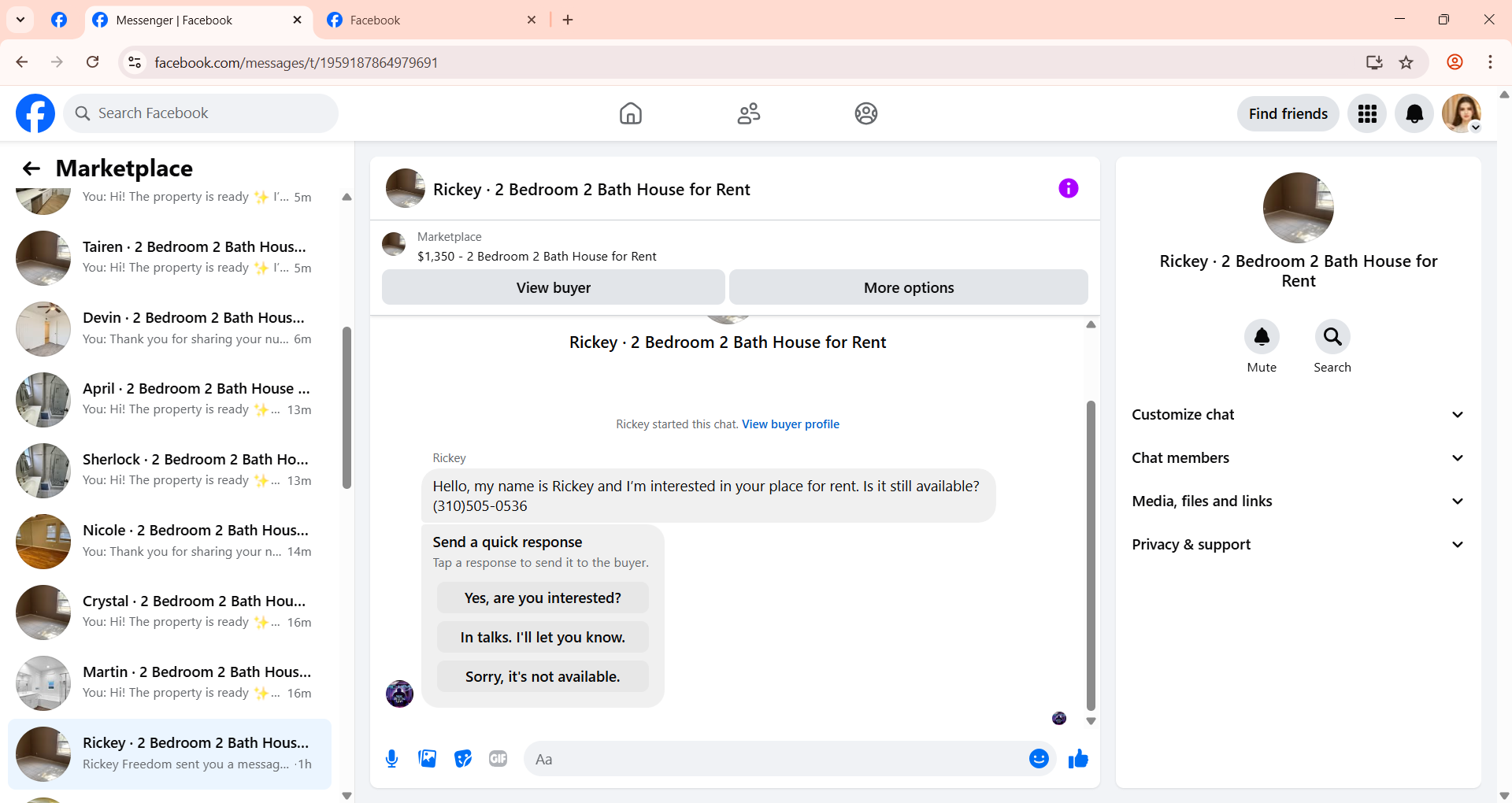The width and height of the screenshot is (1512, 803).
Task: Expand the Chat members section
Action: pos(1298,458)
